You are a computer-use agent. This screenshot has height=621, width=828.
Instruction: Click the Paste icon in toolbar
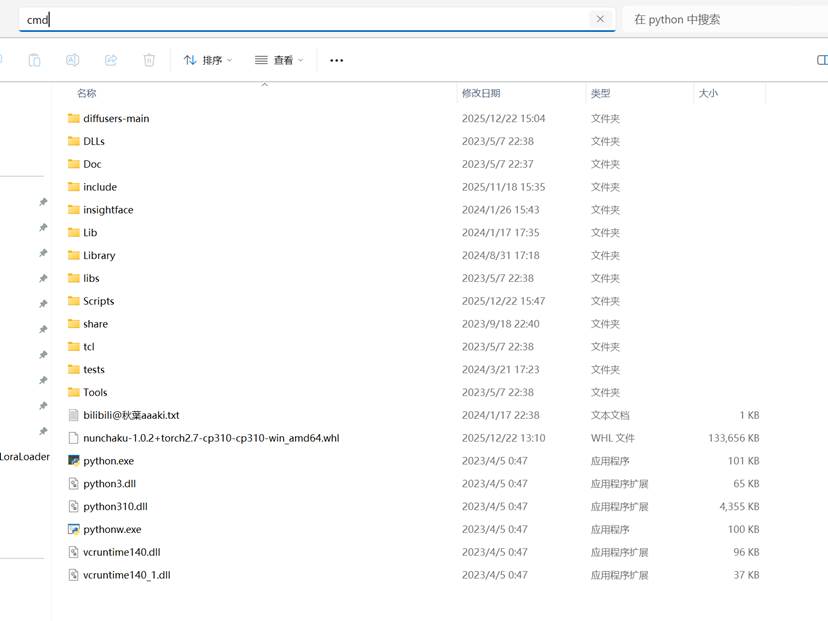point(34,60)
